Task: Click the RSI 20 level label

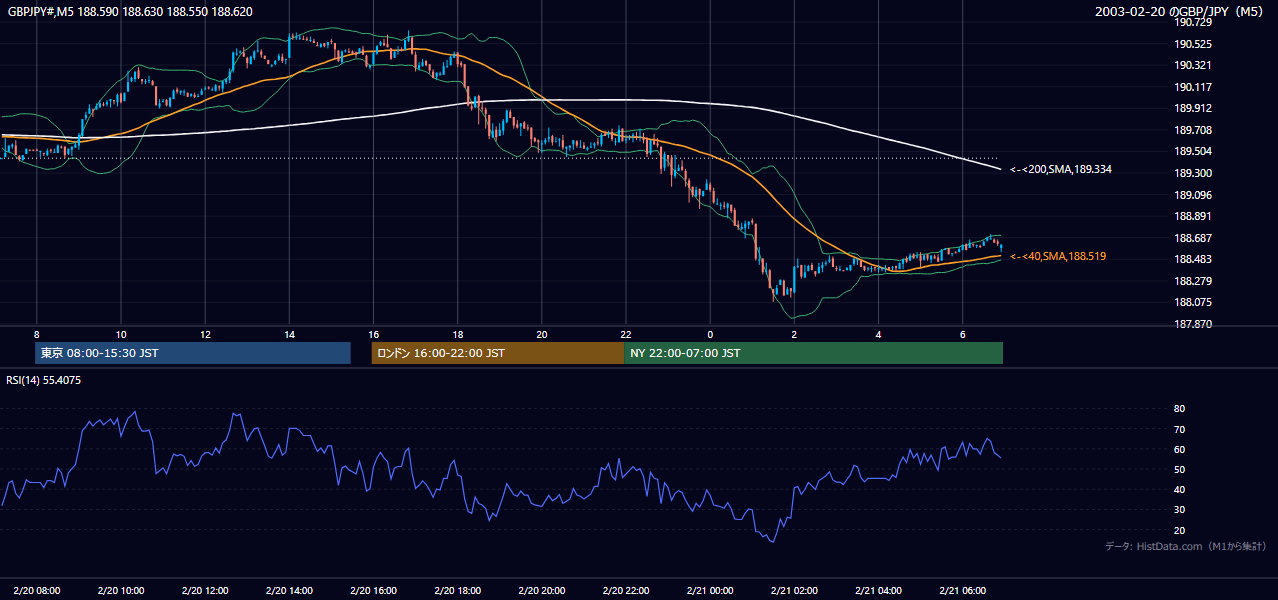Action: 1180,531
